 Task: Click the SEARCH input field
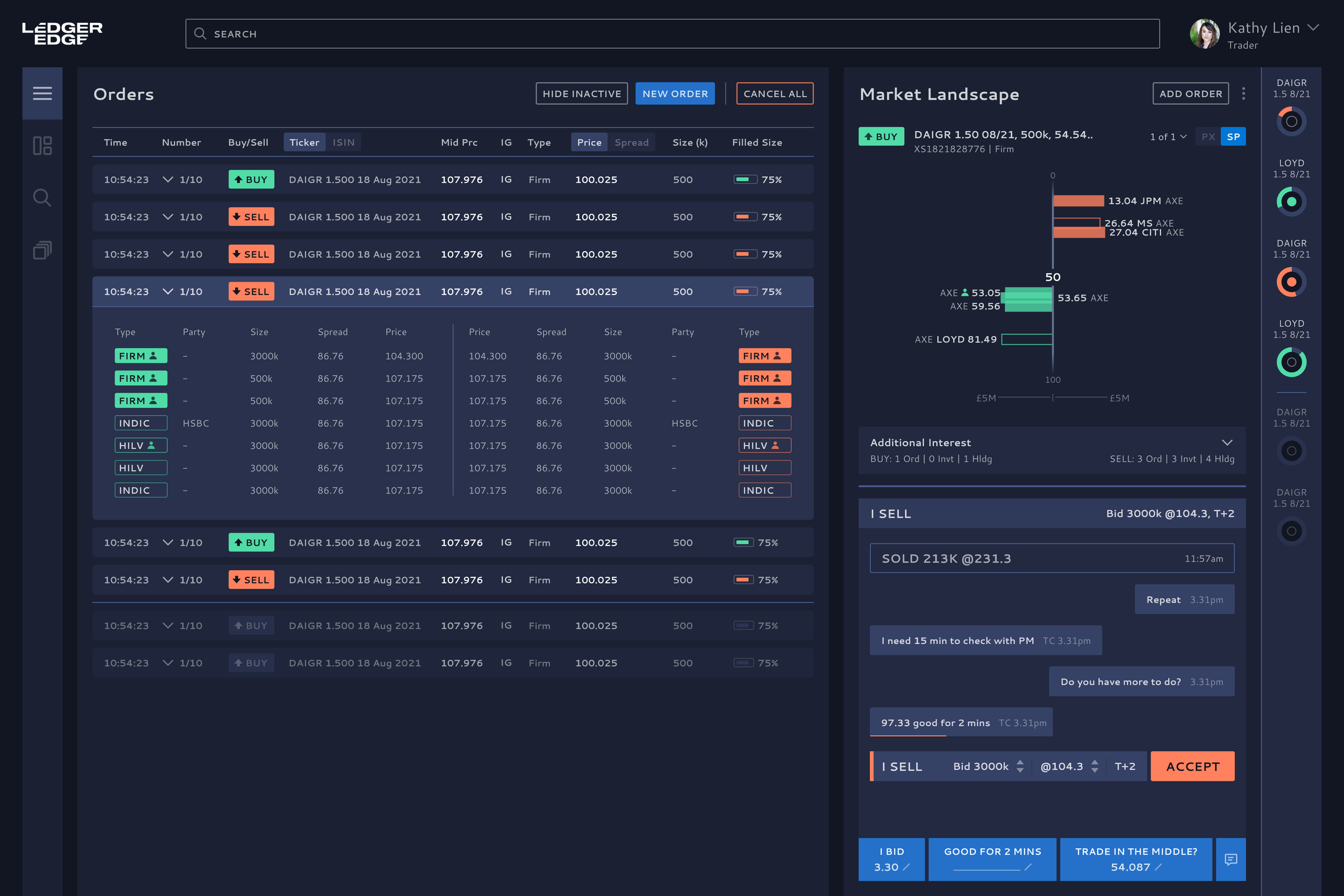[x=672, y=34]
